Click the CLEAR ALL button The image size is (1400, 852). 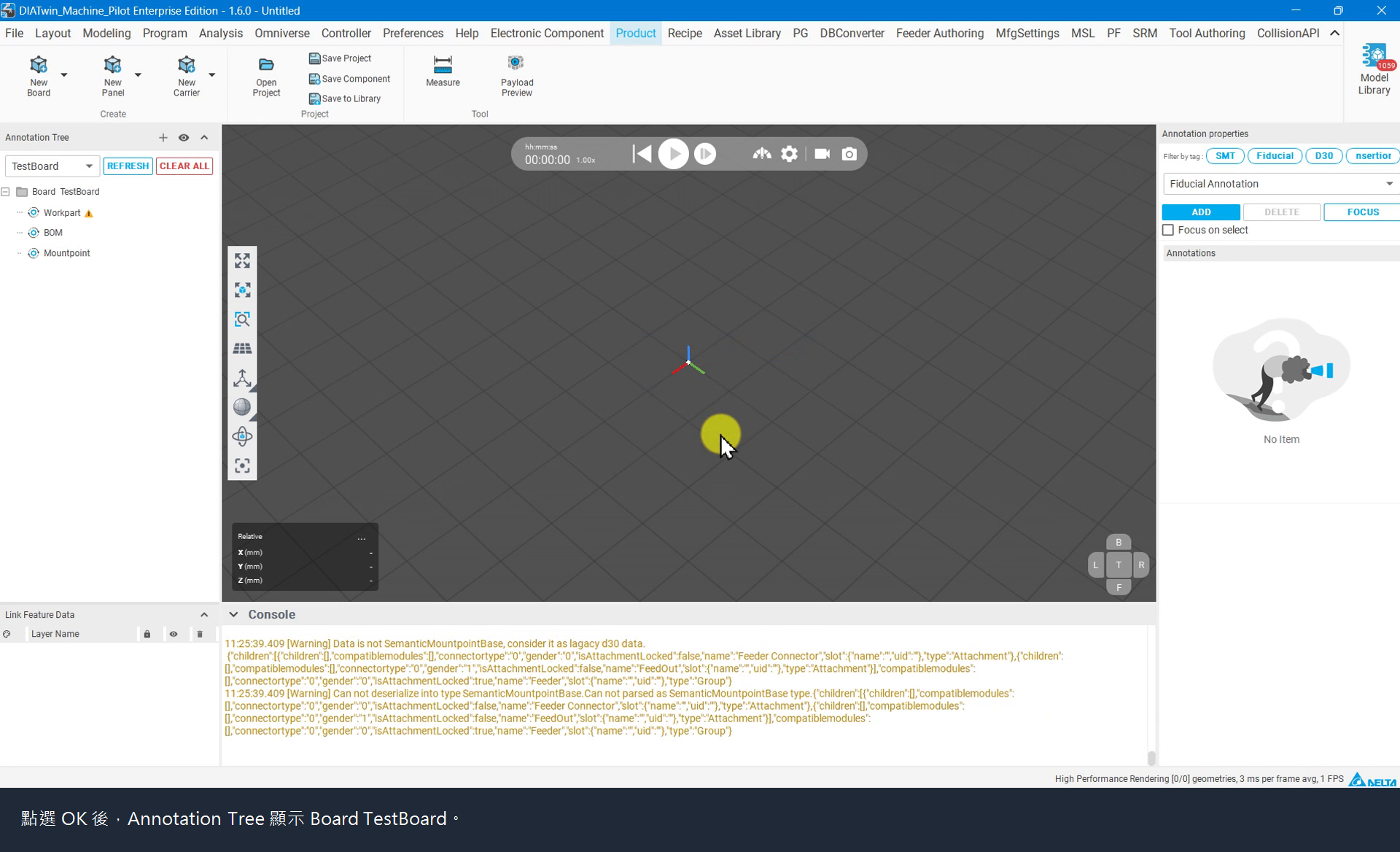(x=184, y=166)
